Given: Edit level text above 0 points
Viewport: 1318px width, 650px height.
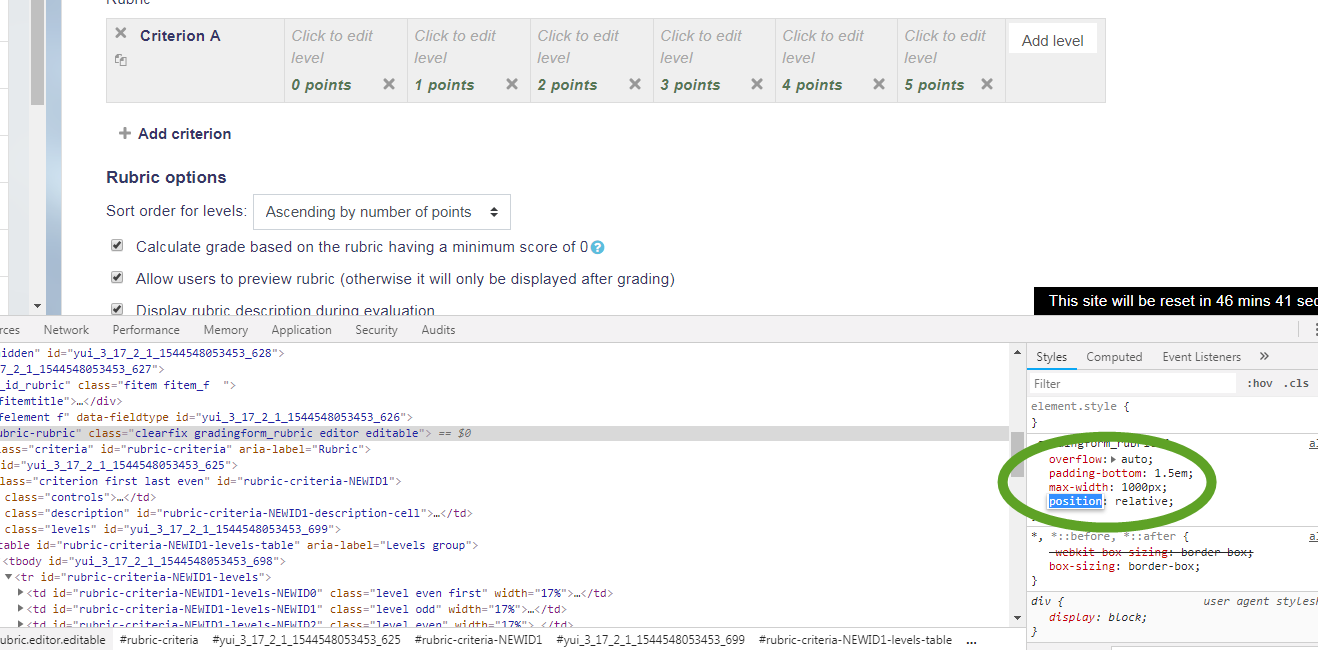Looking at the screenshot, I should tap(333, 46).
